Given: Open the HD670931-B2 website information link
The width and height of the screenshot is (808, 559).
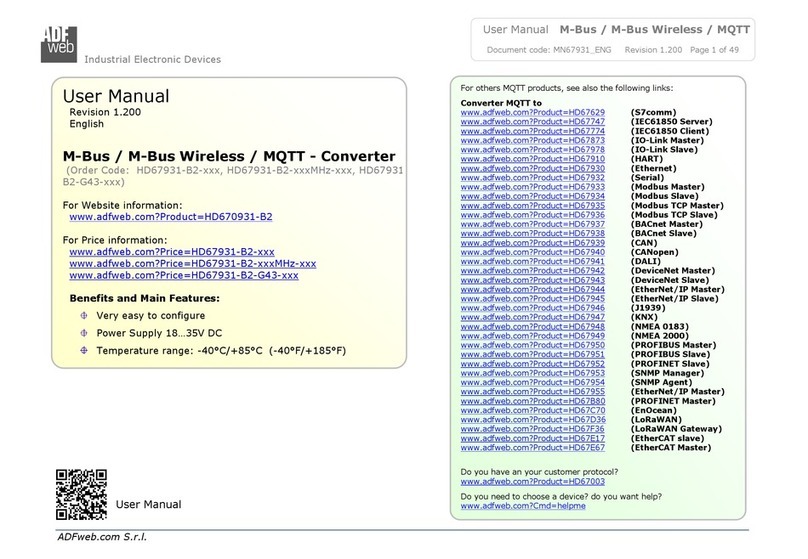Looking at the screenshot, I should 171,217.
